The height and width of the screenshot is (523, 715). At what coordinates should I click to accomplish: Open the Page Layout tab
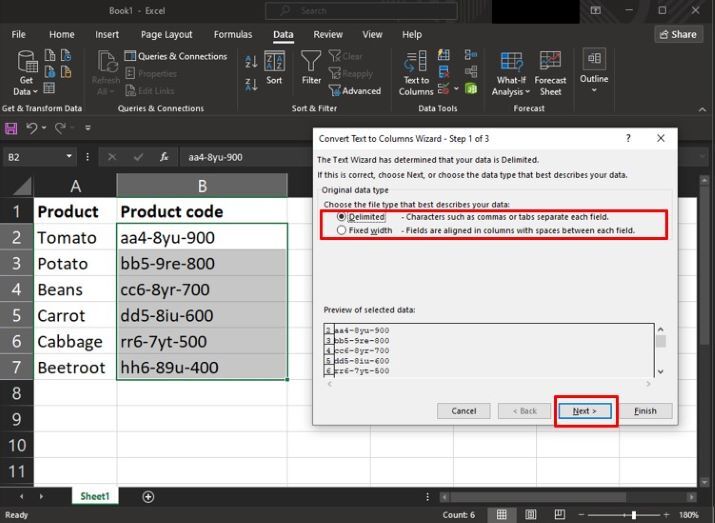[166, 34]
